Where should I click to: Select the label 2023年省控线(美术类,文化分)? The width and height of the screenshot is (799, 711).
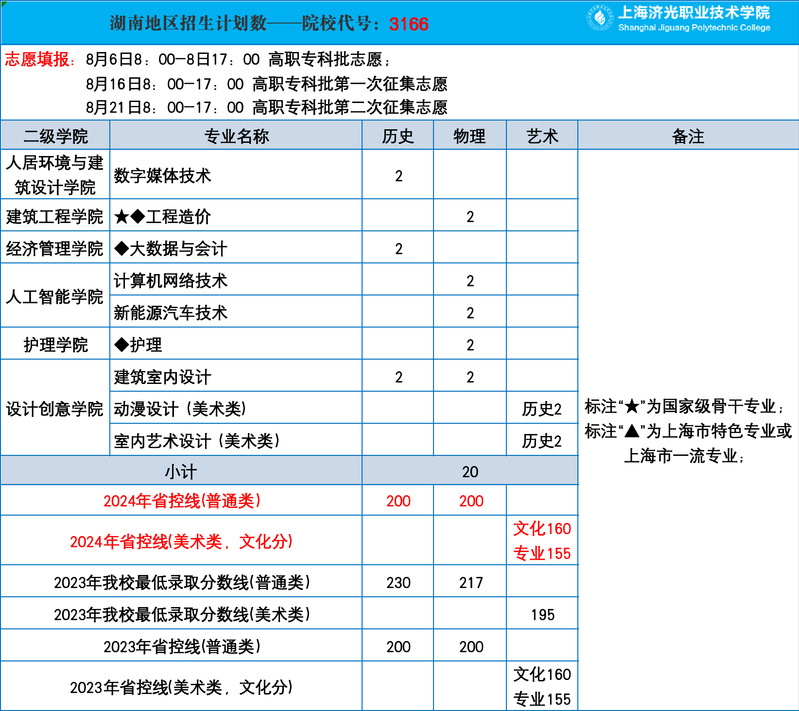tap(181, 687)
